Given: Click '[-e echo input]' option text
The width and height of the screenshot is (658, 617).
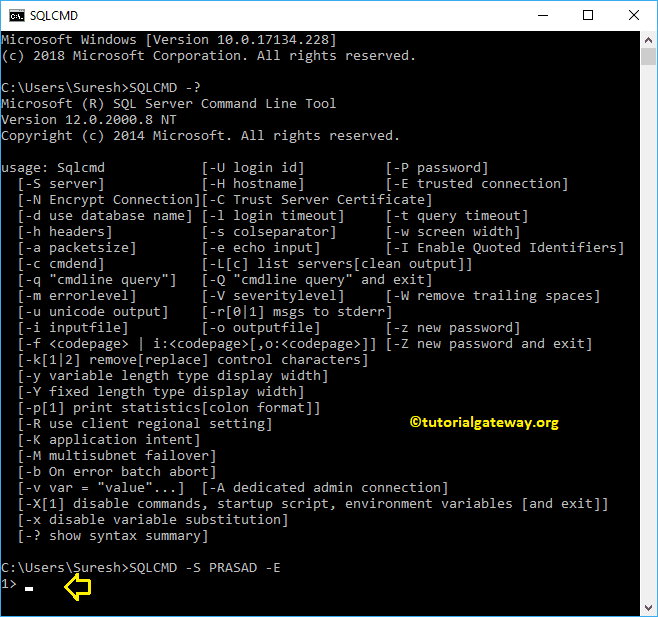Looking at the screenshot, I should pyautogui.click(x=261, y=248).
